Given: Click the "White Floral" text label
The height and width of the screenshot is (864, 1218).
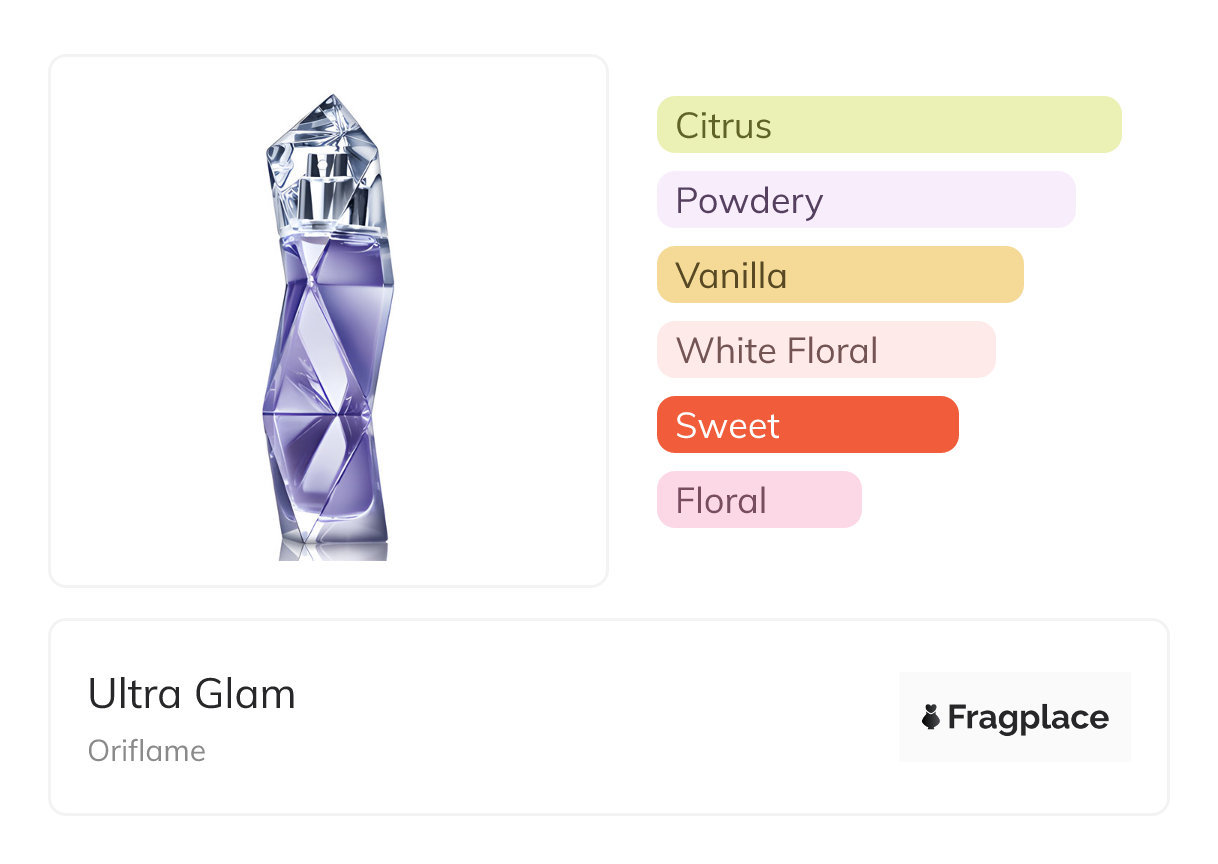Looking at the screenshot, I should pos(777,351).
